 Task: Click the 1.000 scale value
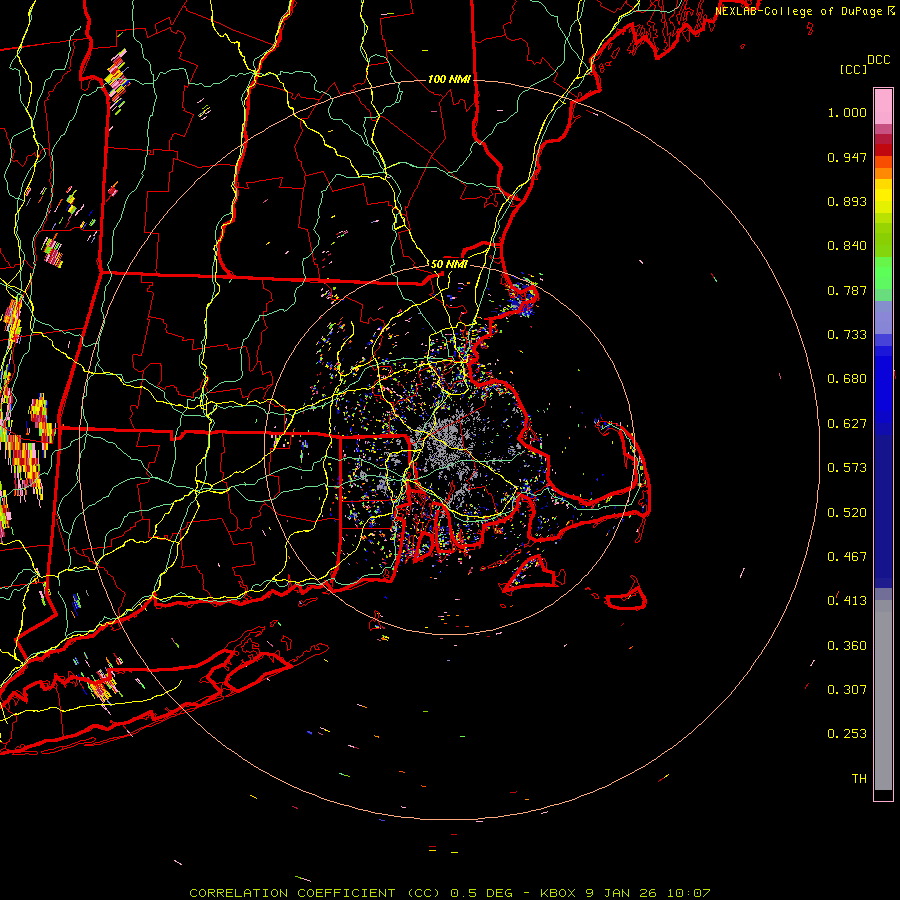click(847, 112)
